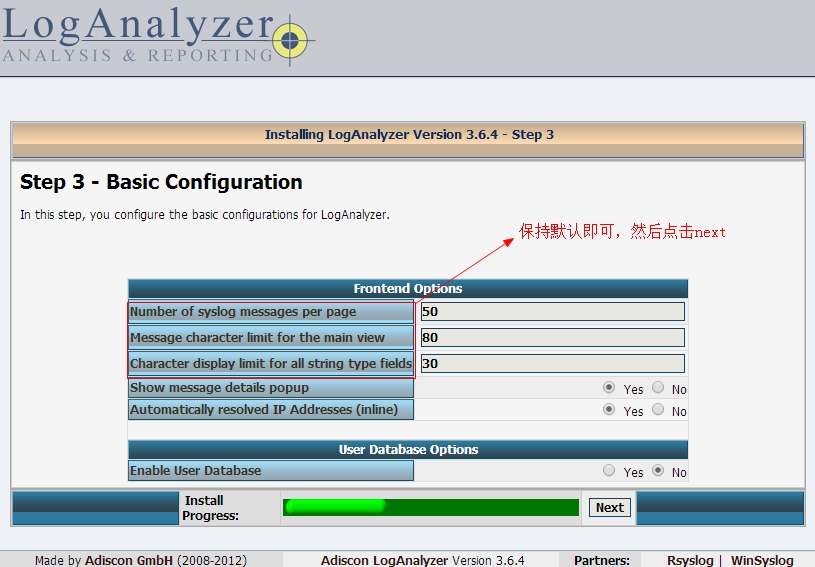Click the LogAnalyzer logo
815x567 pixels.
click(158, 35)
